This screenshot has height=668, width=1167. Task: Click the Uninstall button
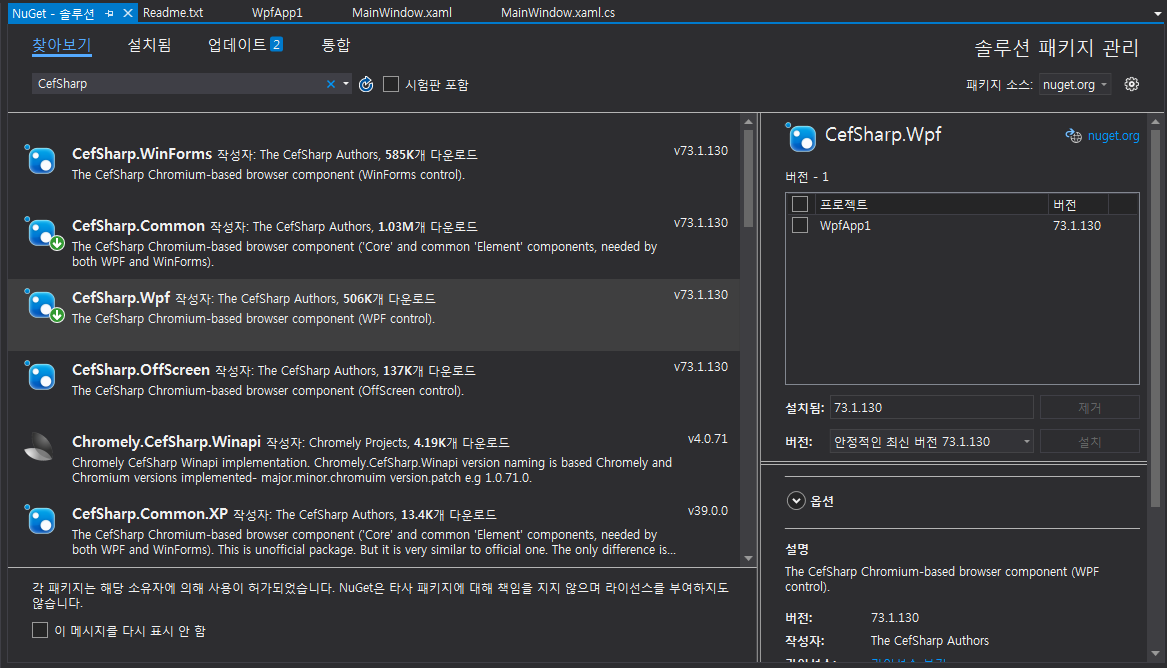1090,408
